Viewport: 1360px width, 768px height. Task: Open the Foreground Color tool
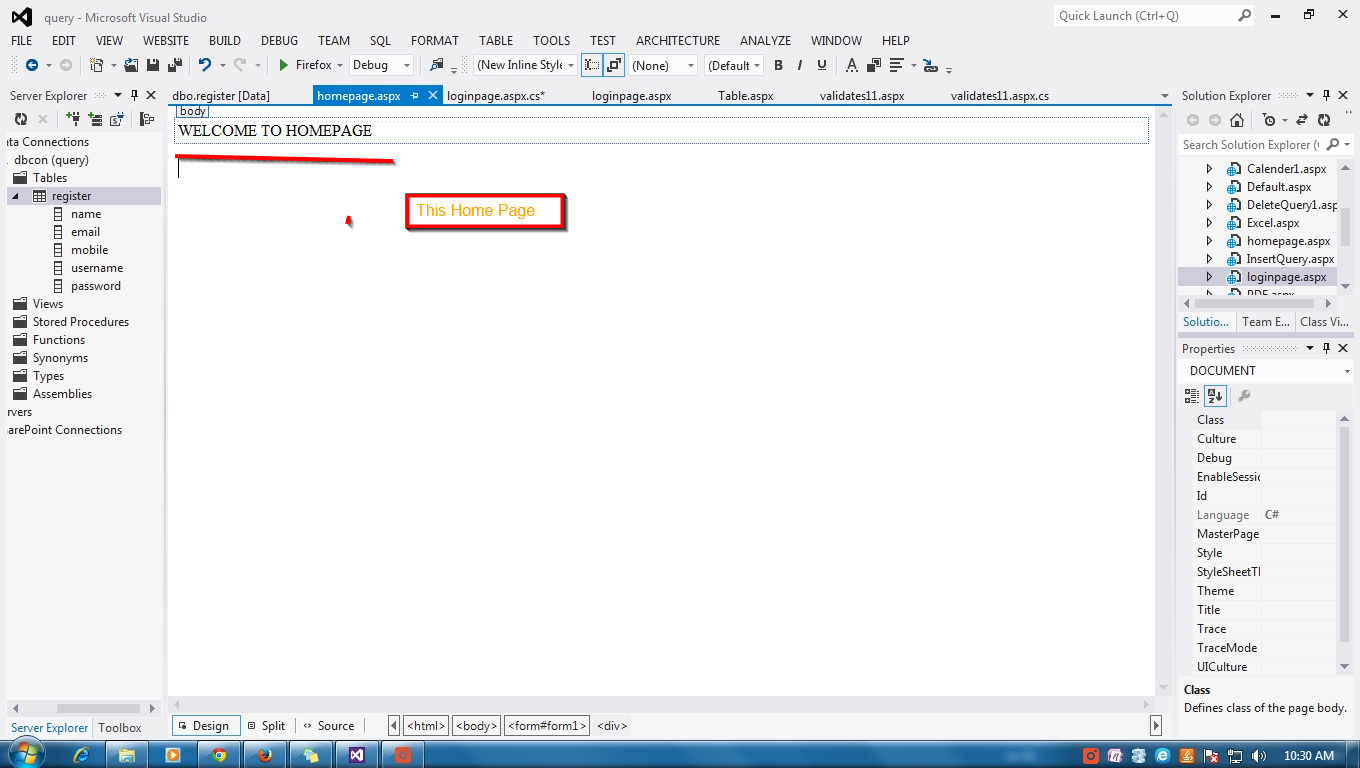[x=852, y=65]
